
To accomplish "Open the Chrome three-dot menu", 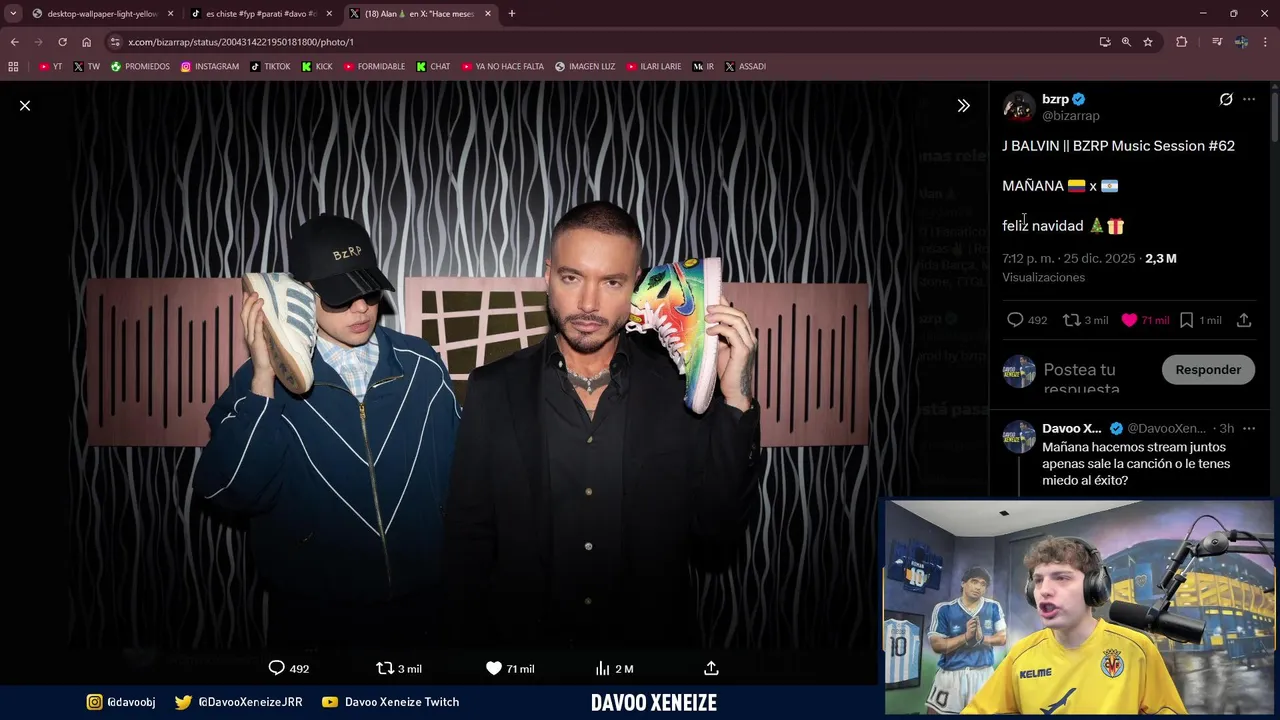I will pos(1266,42).
